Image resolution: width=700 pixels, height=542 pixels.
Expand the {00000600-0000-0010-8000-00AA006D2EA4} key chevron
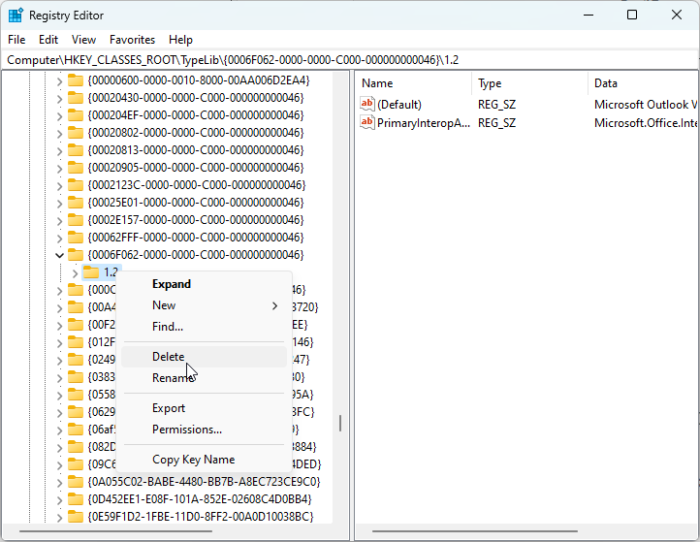coord(59,81)
